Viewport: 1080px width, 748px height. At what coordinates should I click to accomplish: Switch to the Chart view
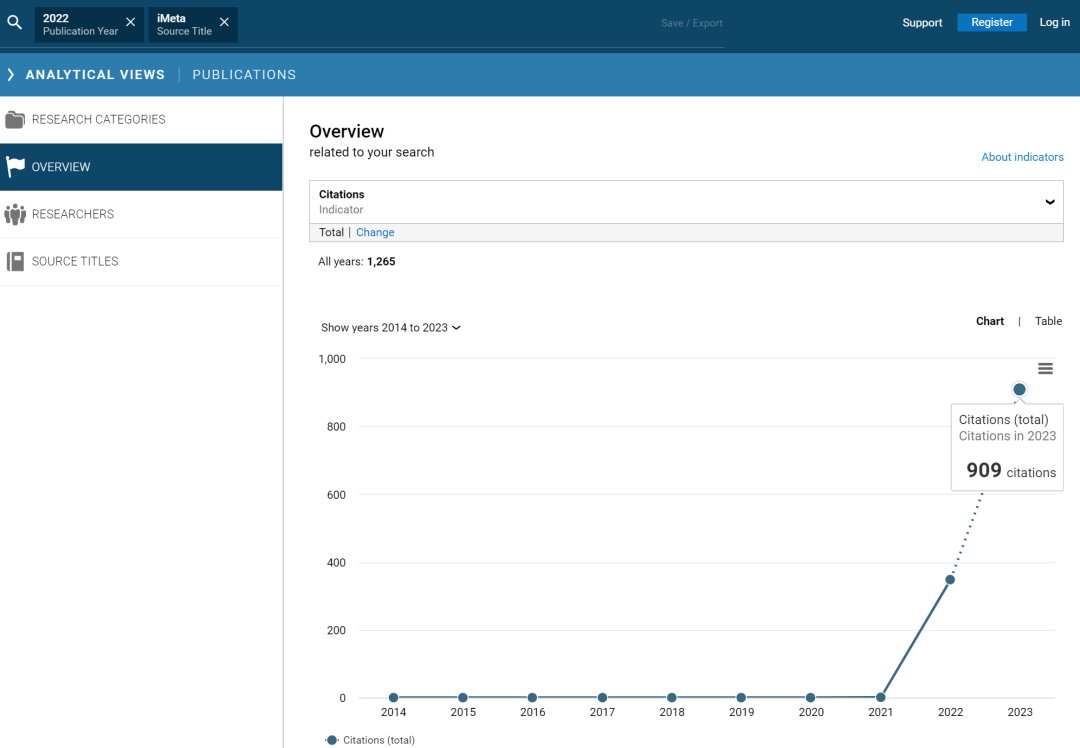click(x=990, y=321)
